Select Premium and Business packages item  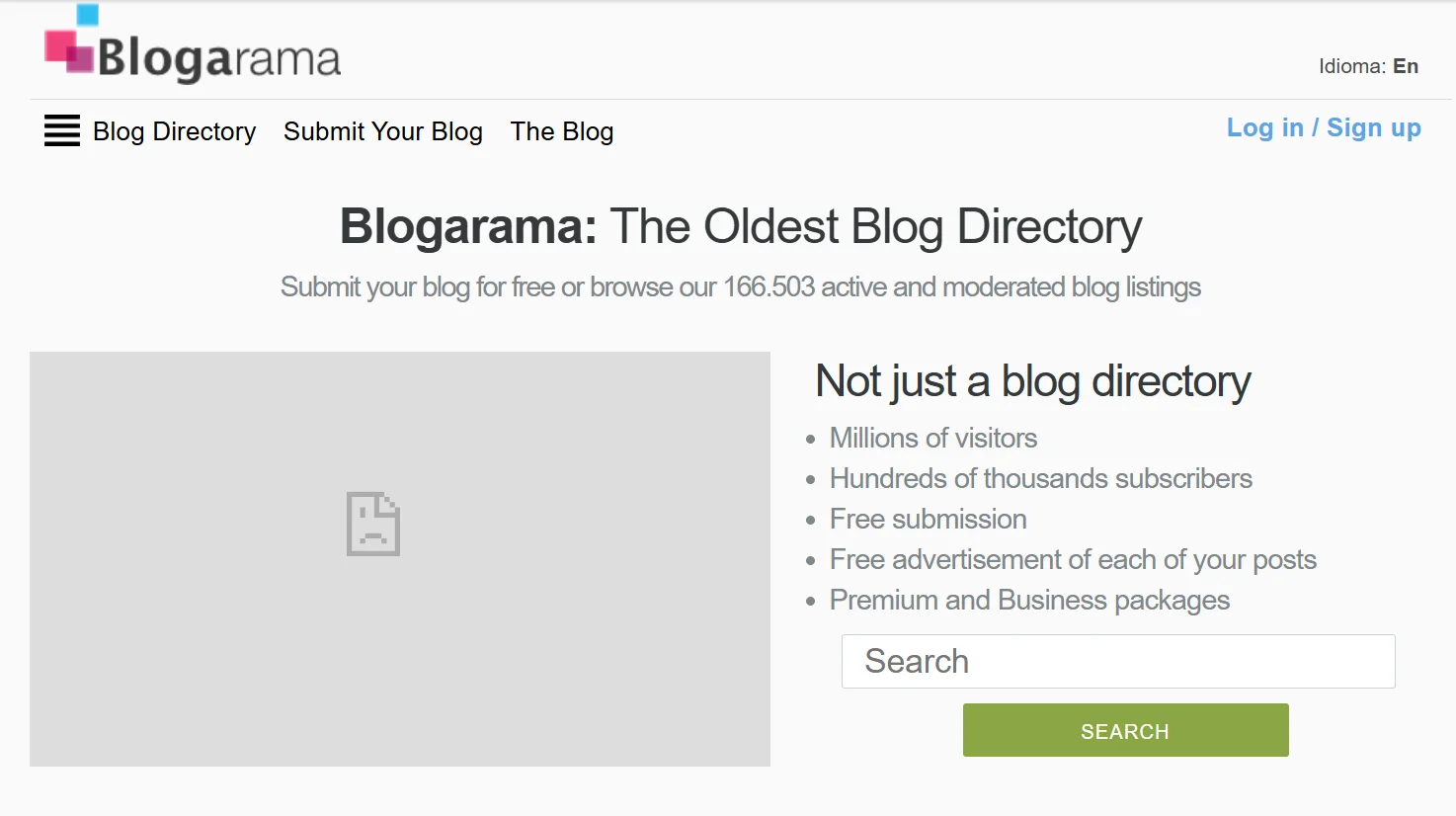pos(1029,600)
